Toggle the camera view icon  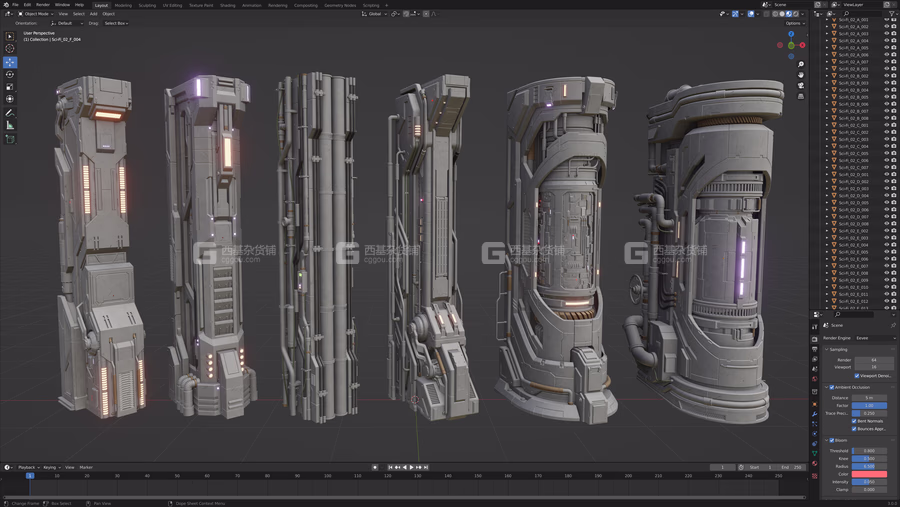pos(801,86)
